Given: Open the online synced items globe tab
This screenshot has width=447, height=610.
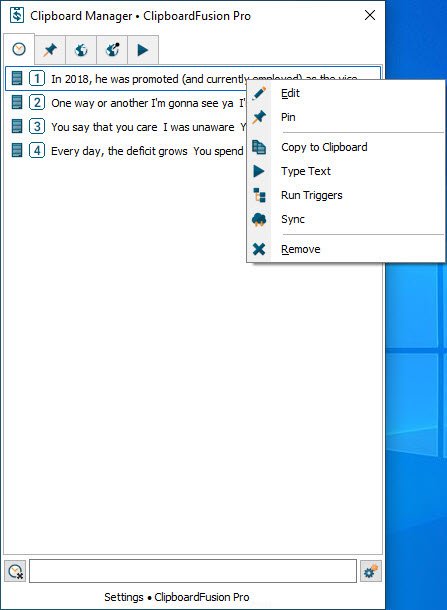Looking at the screenshot, I should [x=81, y=50].
